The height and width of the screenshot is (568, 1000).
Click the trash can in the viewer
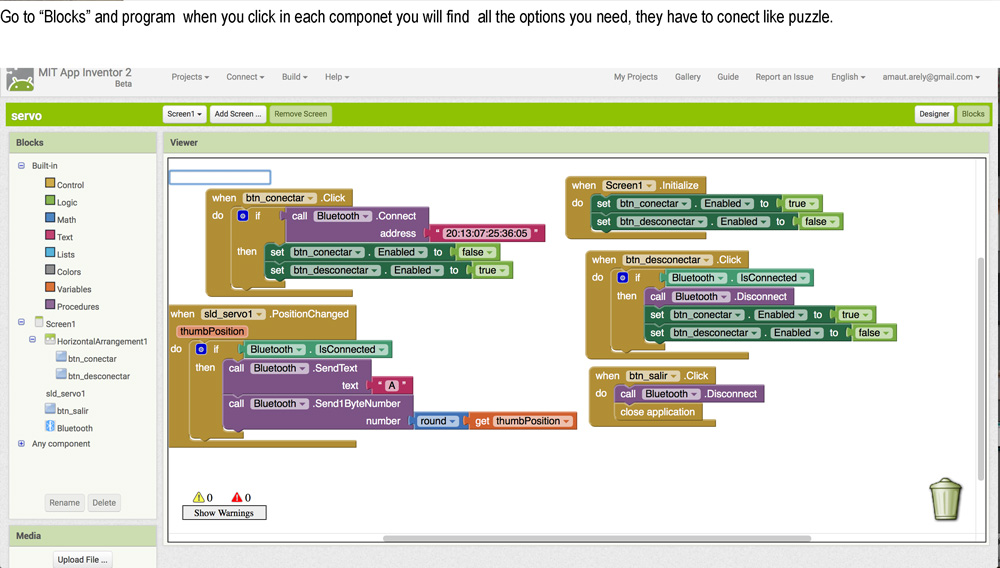[x=945, y=499]
